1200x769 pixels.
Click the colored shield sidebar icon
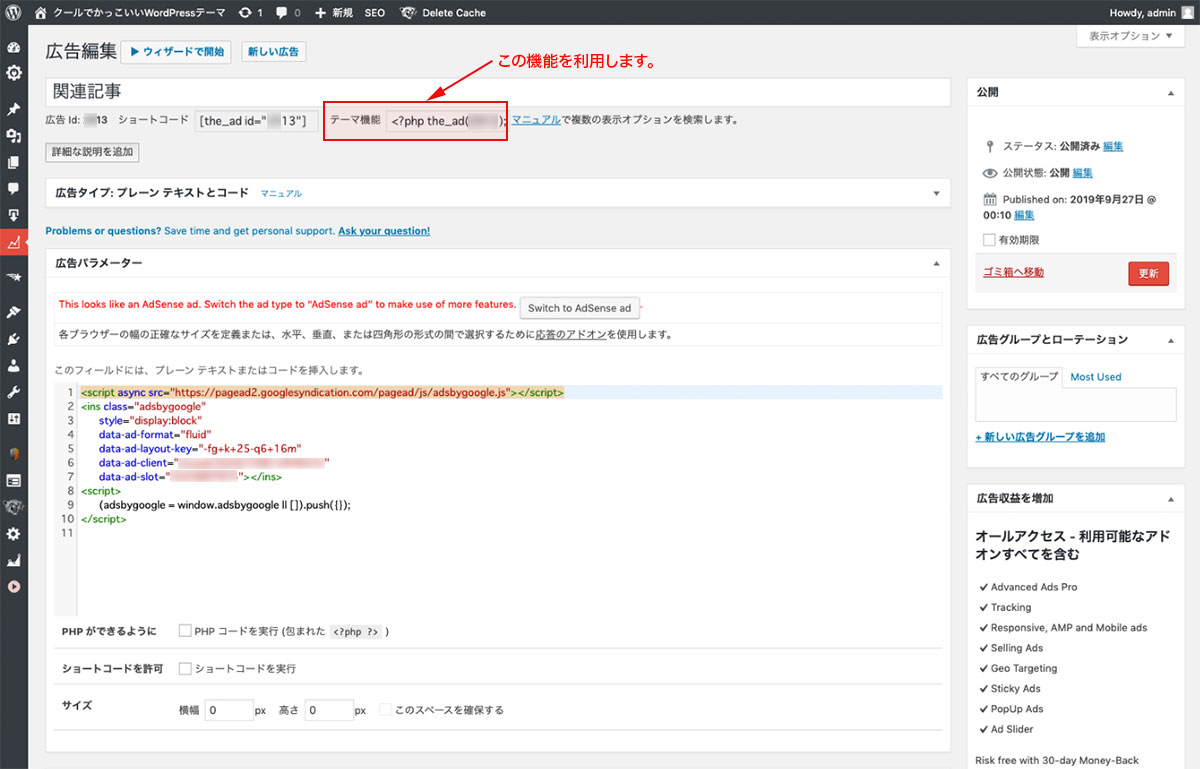(x=14, y=453)
